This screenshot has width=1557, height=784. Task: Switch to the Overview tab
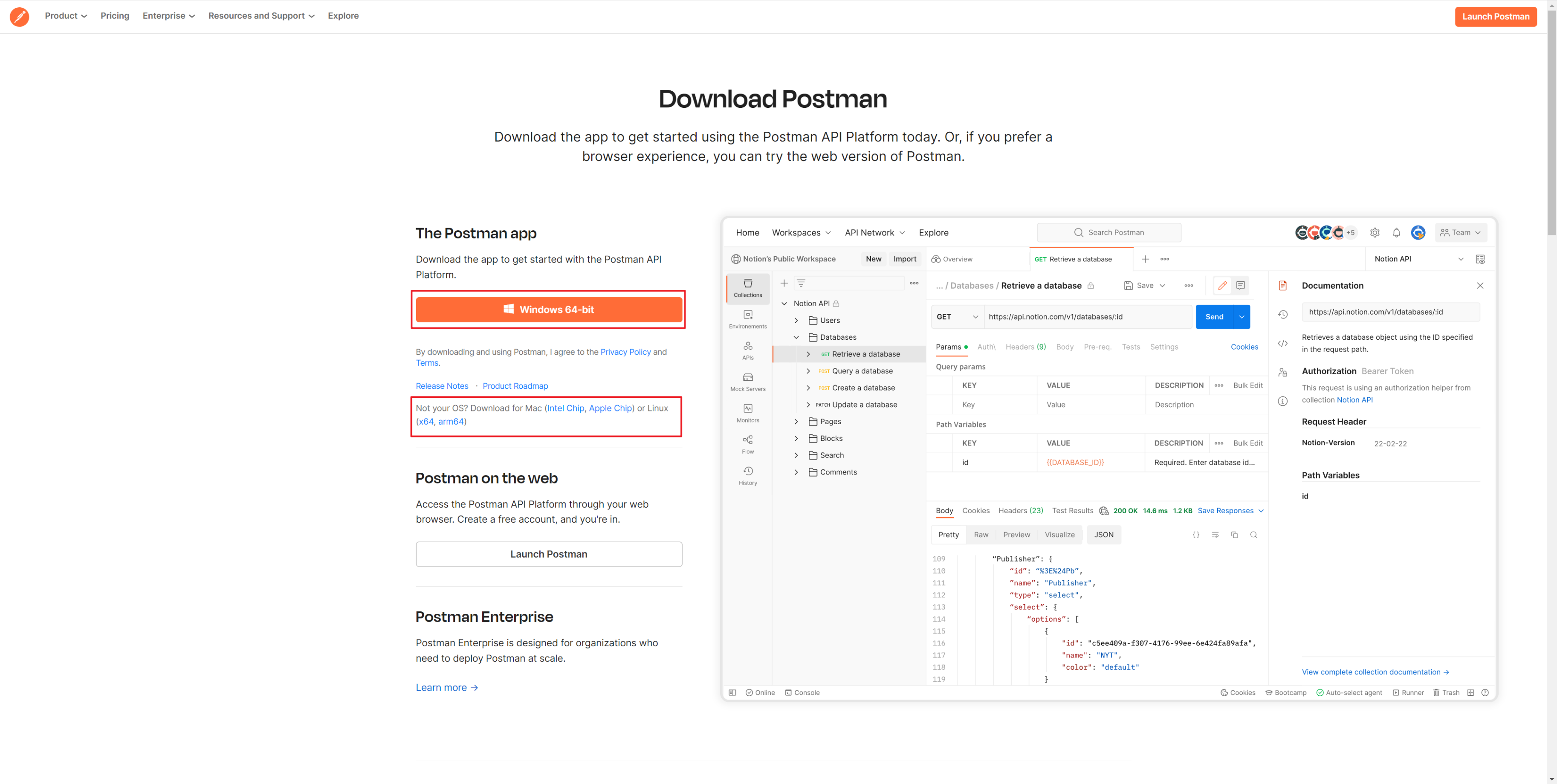(951, 259)
